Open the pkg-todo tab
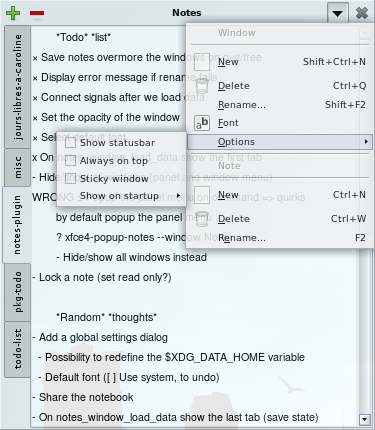Screen dimensions: 375x430 point(18,292)
